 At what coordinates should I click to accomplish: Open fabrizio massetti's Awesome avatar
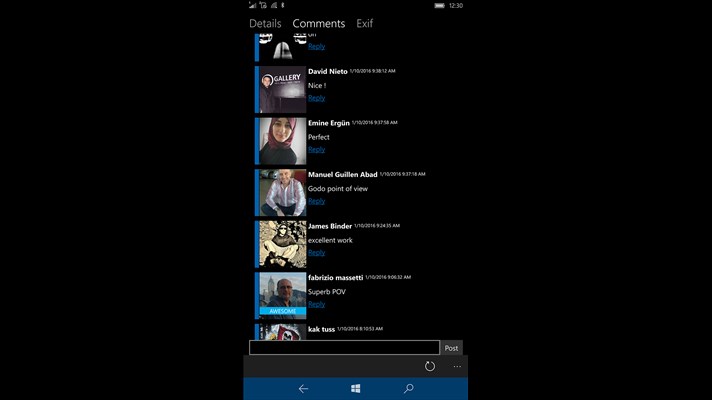[x=283, y=296]
